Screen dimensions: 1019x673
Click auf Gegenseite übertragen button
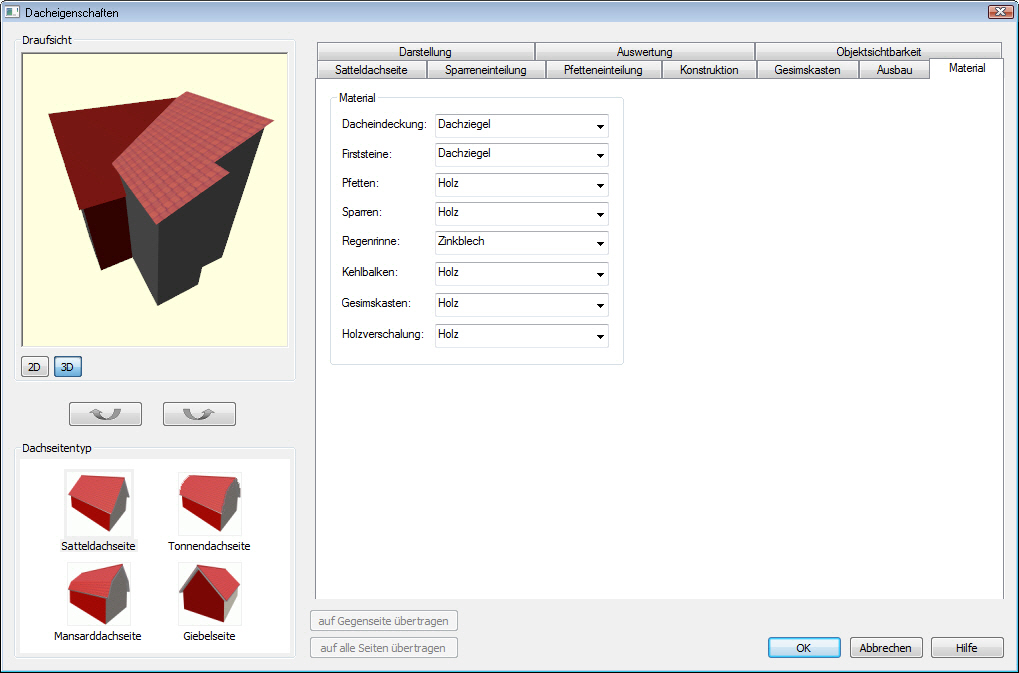click(383, 621)
